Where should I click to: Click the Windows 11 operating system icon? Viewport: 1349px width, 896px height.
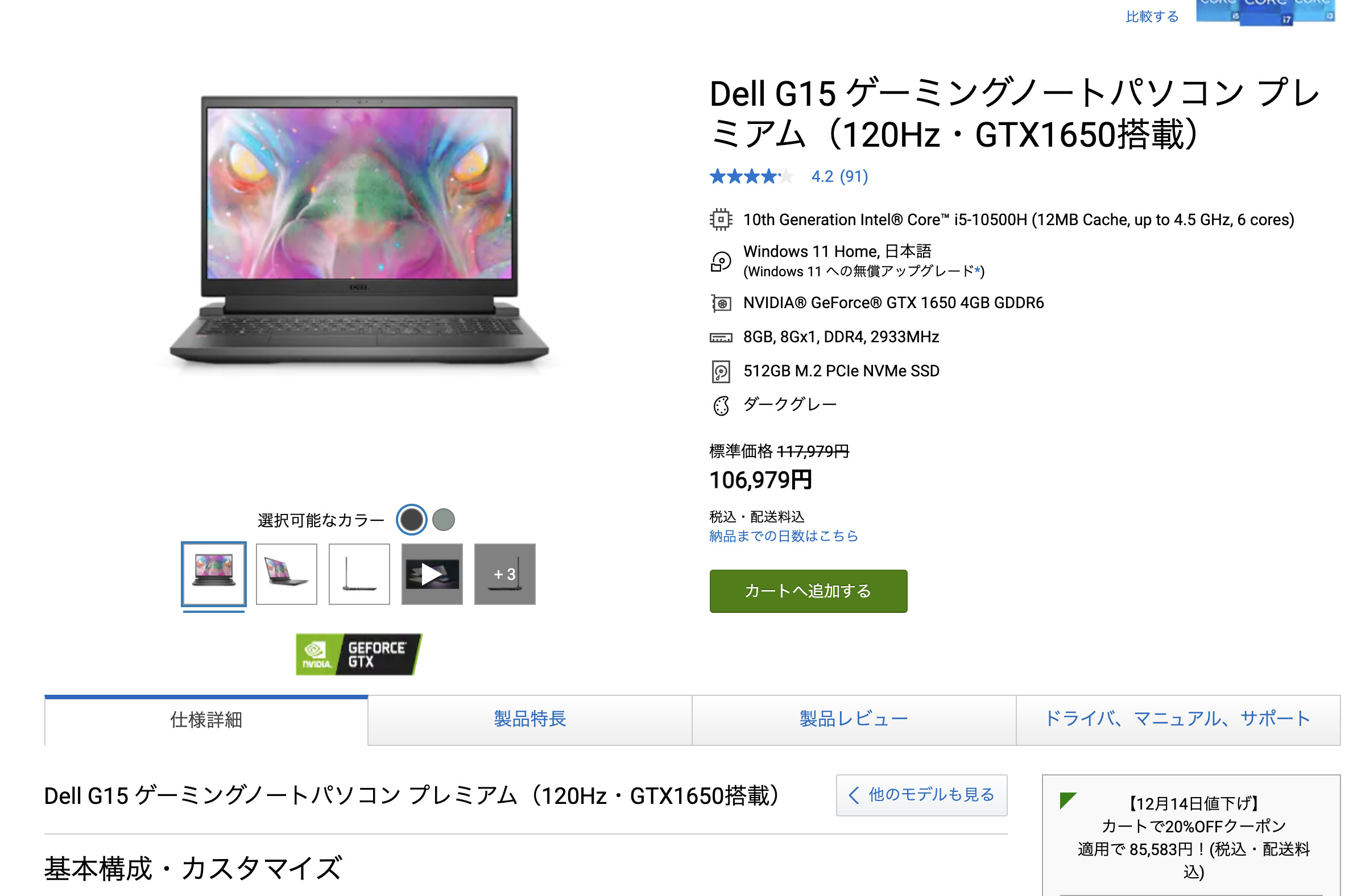720,262
